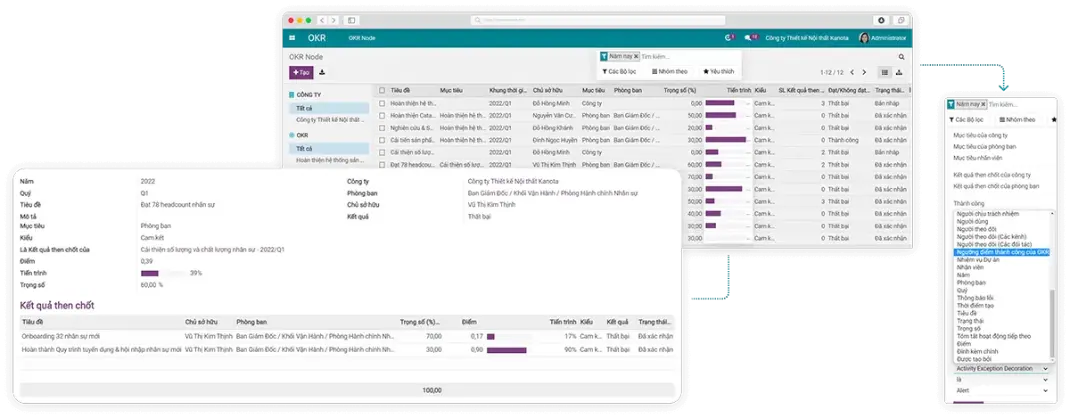The height and width of the screenshot is (418, 1070).
Task: Open the OKR Node menu item
Action: coord(361,38)
